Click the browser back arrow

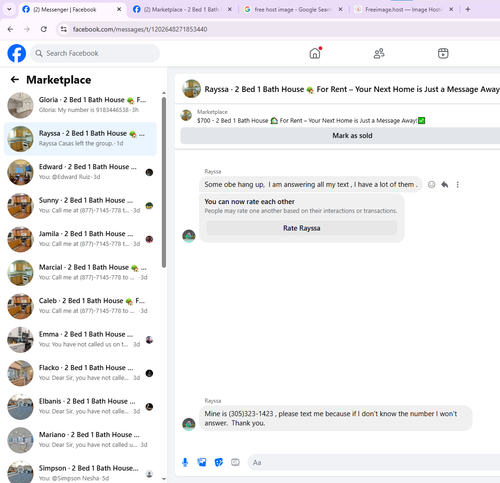(10, 29)
